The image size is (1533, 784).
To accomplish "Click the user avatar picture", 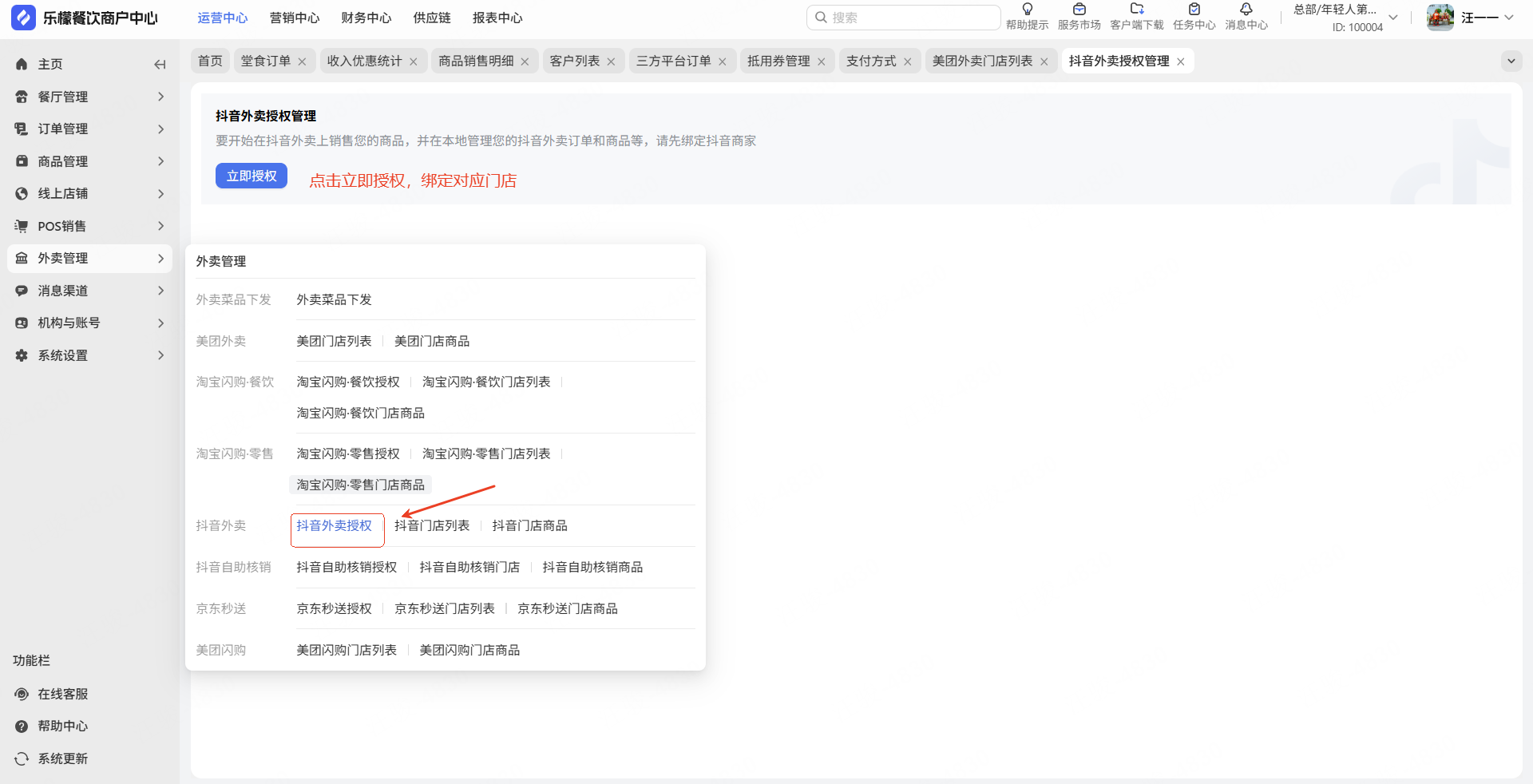I will [x=1440, y=18].
